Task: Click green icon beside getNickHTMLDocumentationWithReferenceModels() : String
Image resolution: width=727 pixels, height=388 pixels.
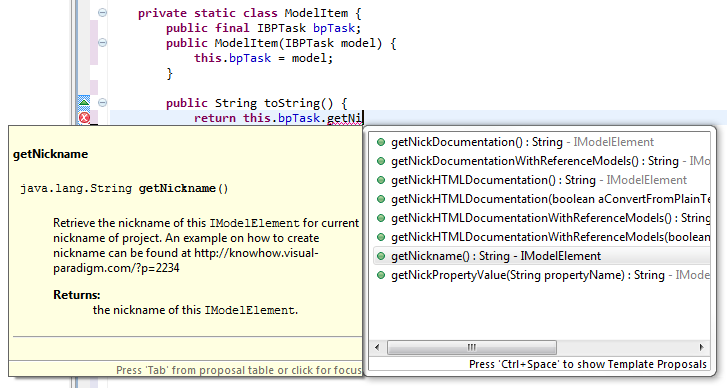Action: [381, 218]
